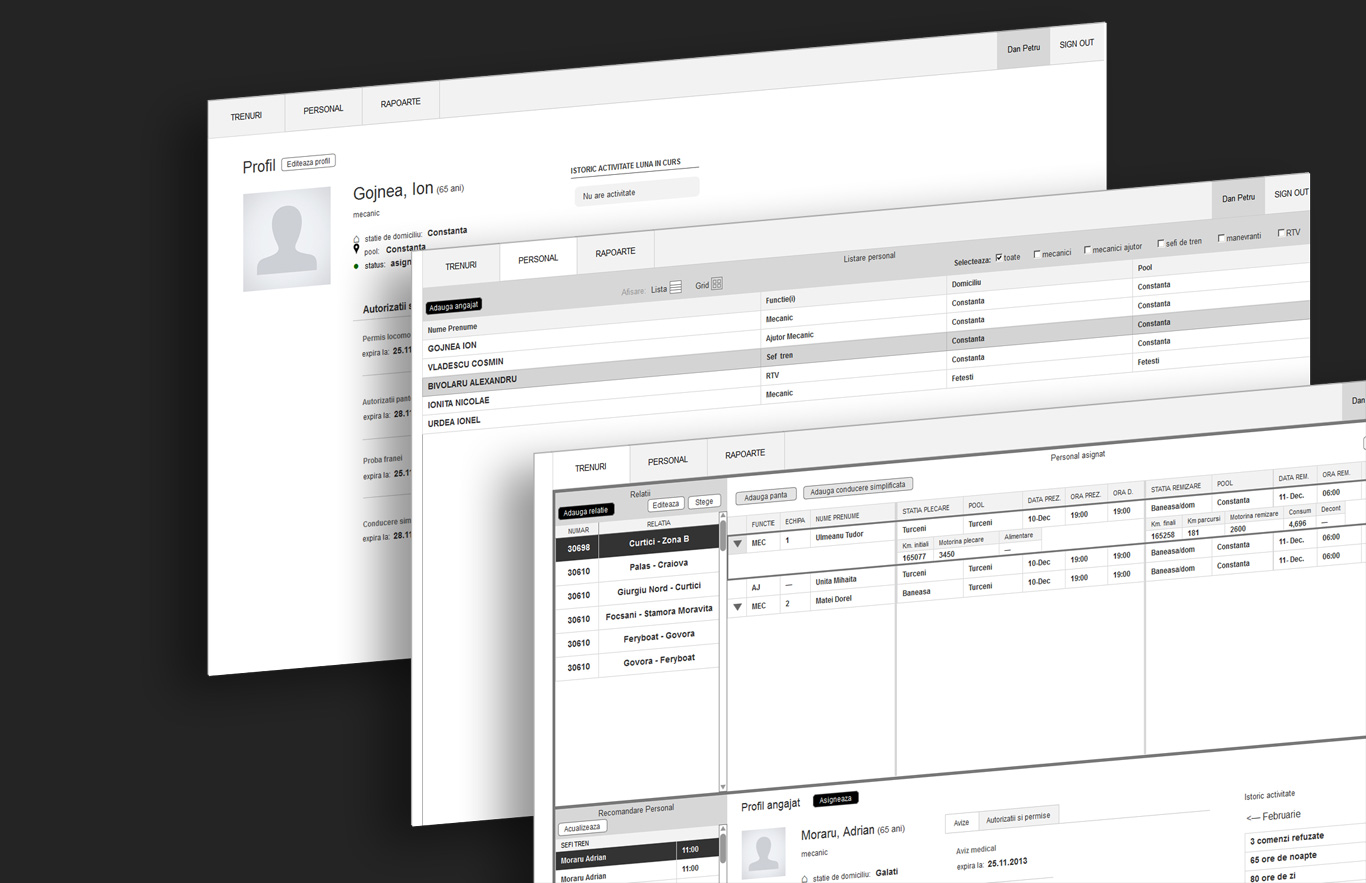Check the 'sefi de tren' filter checkbox
Viewport: 1366px width, 883px height.
point(1161,243)
